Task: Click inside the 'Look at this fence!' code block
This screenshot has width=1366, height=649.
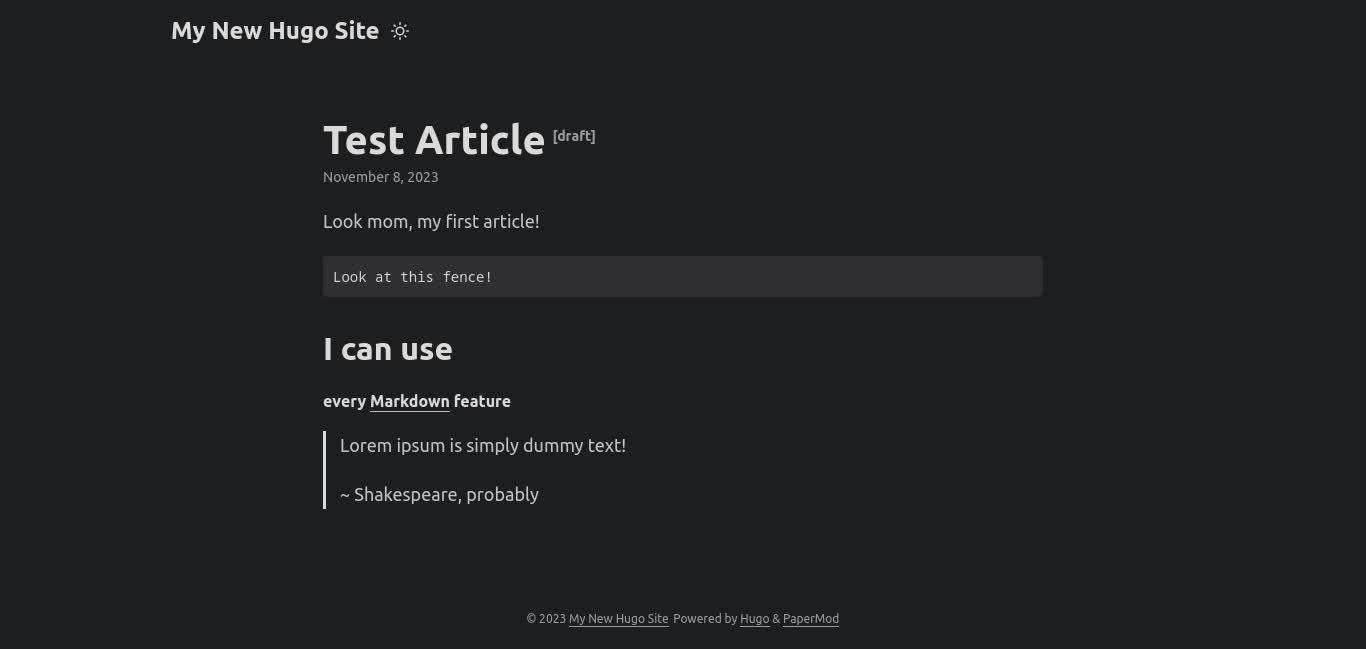Action: 412,277
